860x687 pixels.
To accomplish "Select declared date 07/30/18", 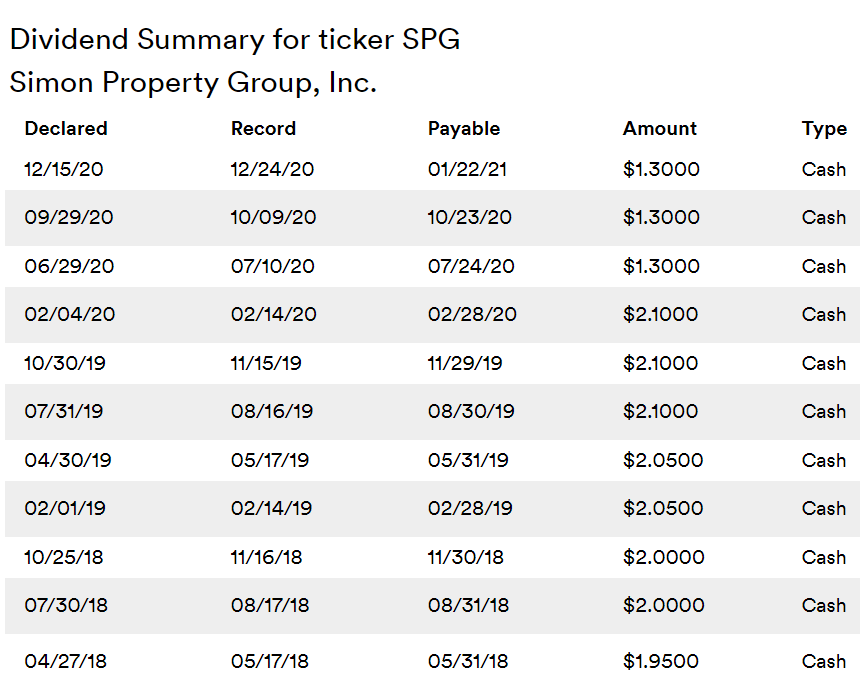I will (68, 606).
